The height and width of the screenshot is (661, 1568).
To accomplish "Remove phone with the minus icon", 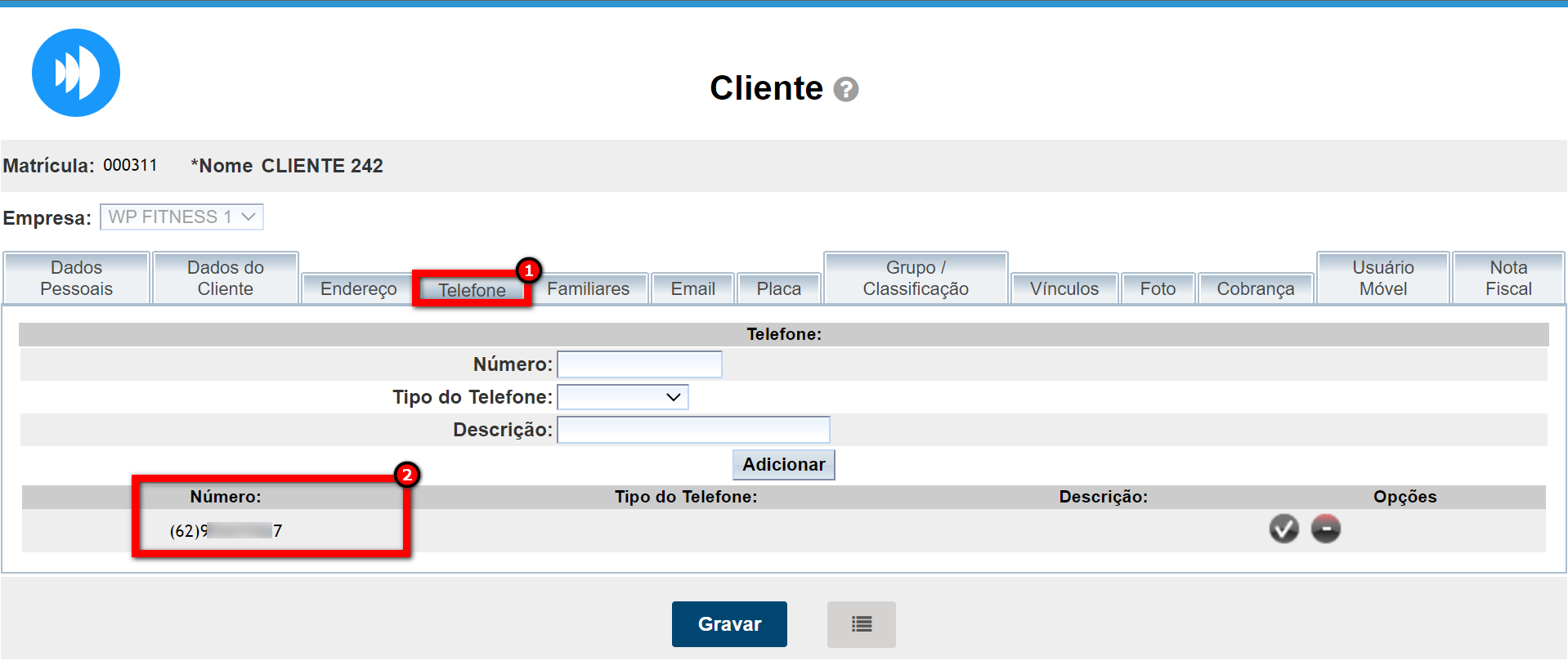I will [x=1325, y=529].
